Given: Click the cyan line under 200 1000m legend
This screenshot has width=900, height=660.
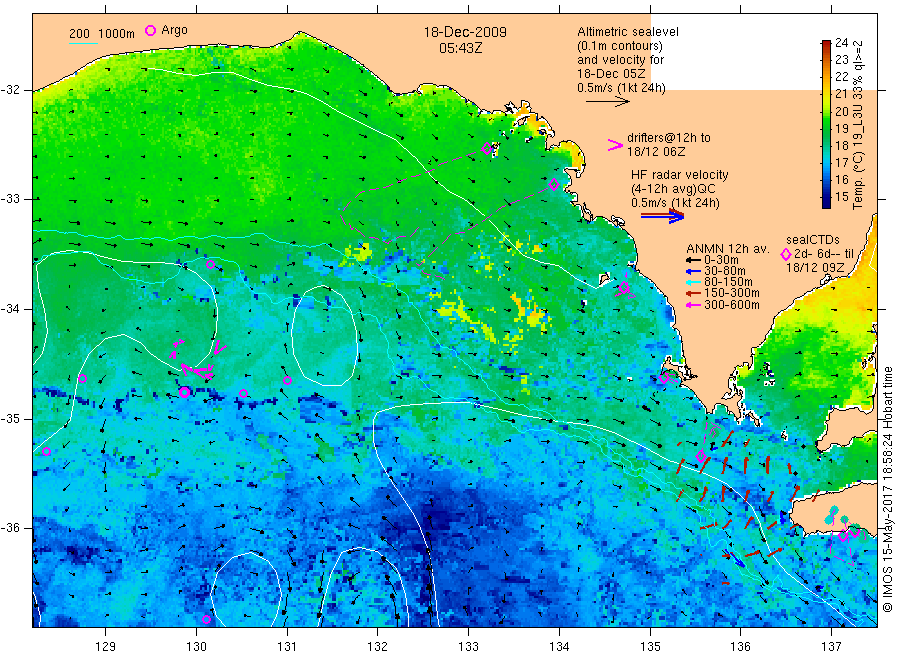Looking at the screenshot, I should coord(83,42).
